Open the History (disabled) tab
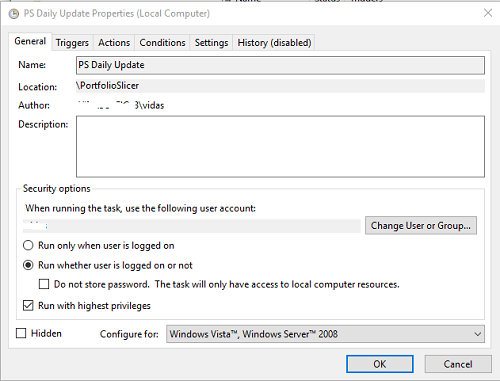The width and height of the screenshot is (500, 381). (x=274, y=43)
